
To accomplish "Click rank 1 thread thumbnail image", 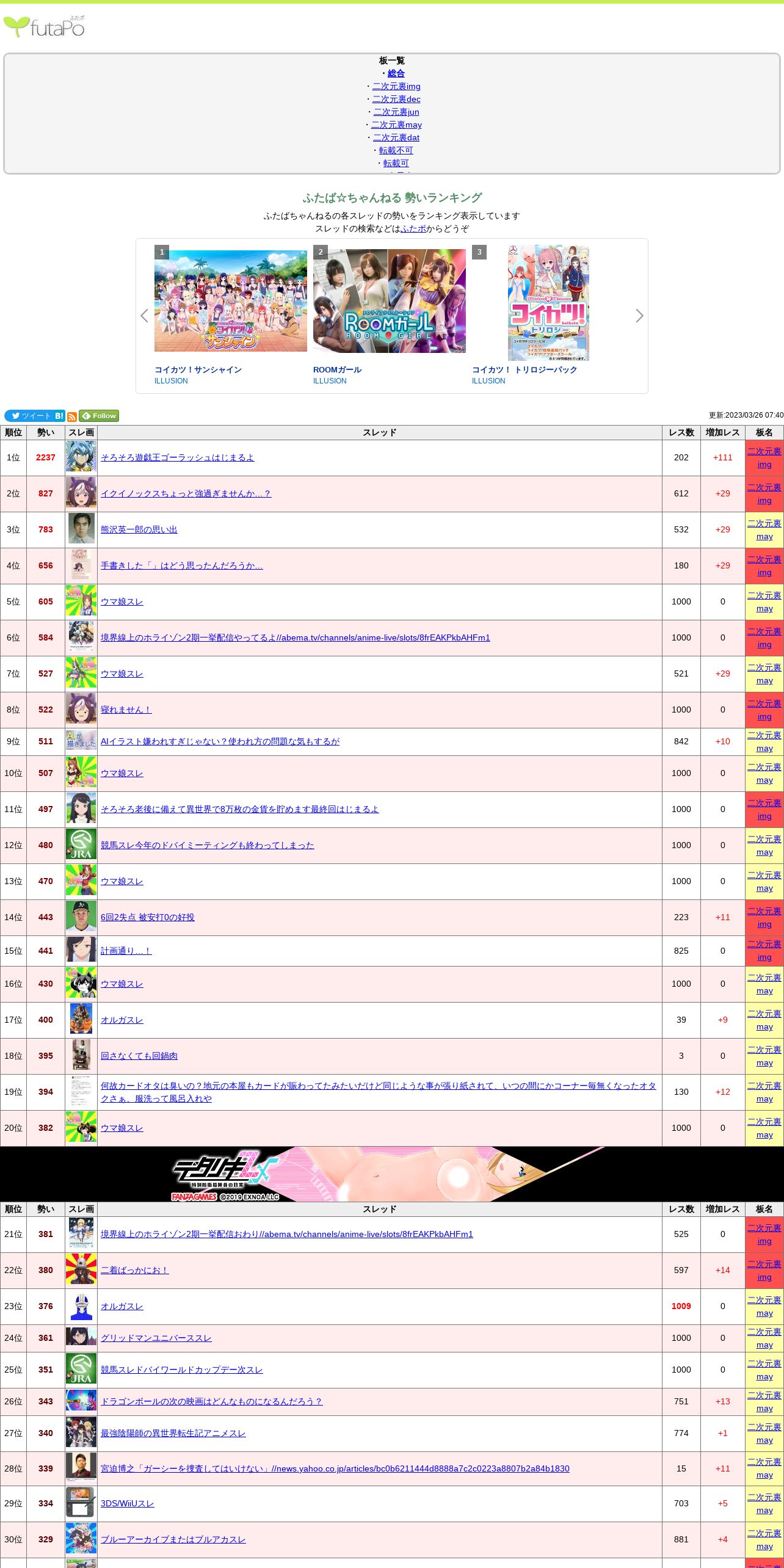I will tap(81, 457).
